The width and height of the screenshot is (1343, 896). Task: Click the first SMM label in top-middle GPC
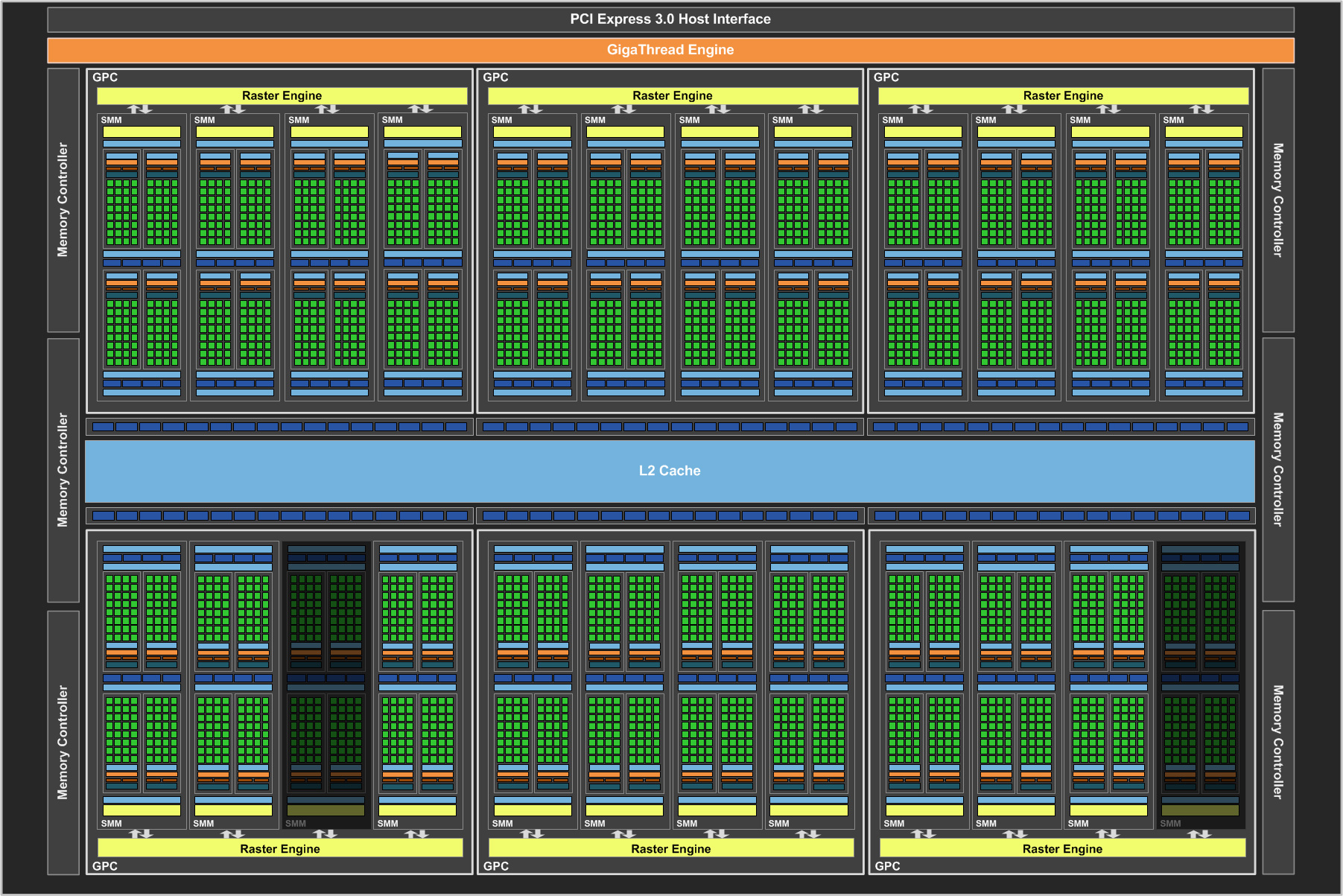[502, 120]
